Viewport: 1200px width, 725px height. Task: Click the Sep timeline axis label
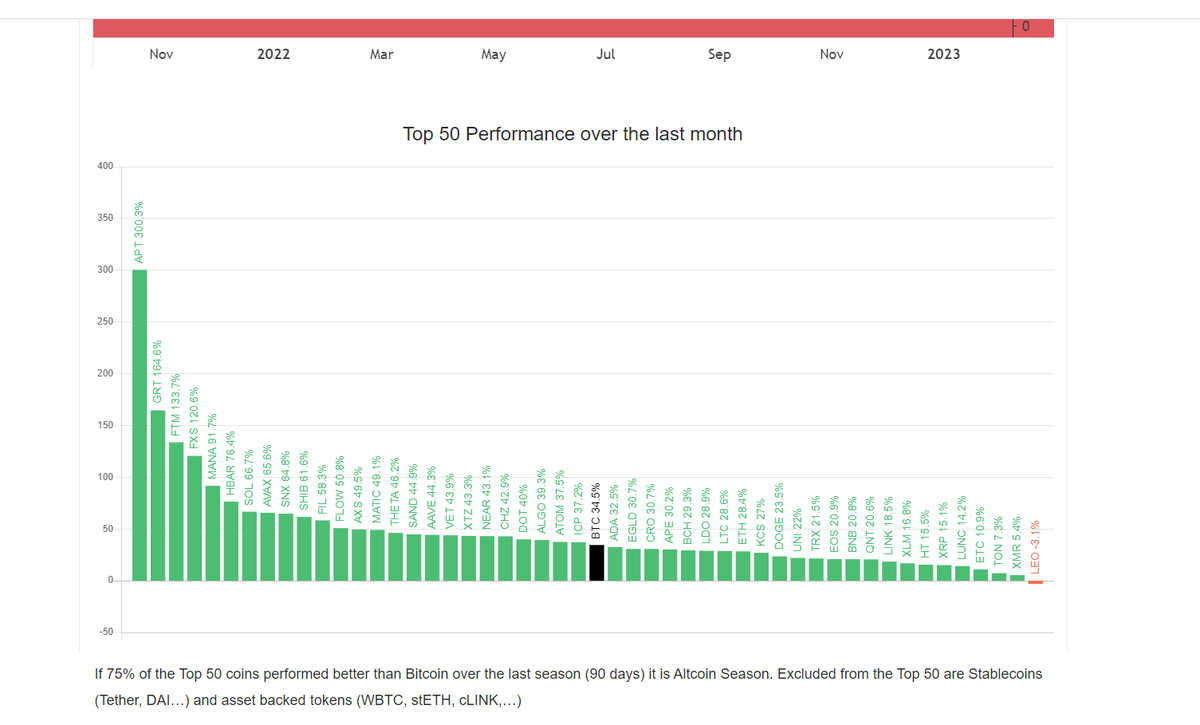pyautogui.click(x=719, y=54)
